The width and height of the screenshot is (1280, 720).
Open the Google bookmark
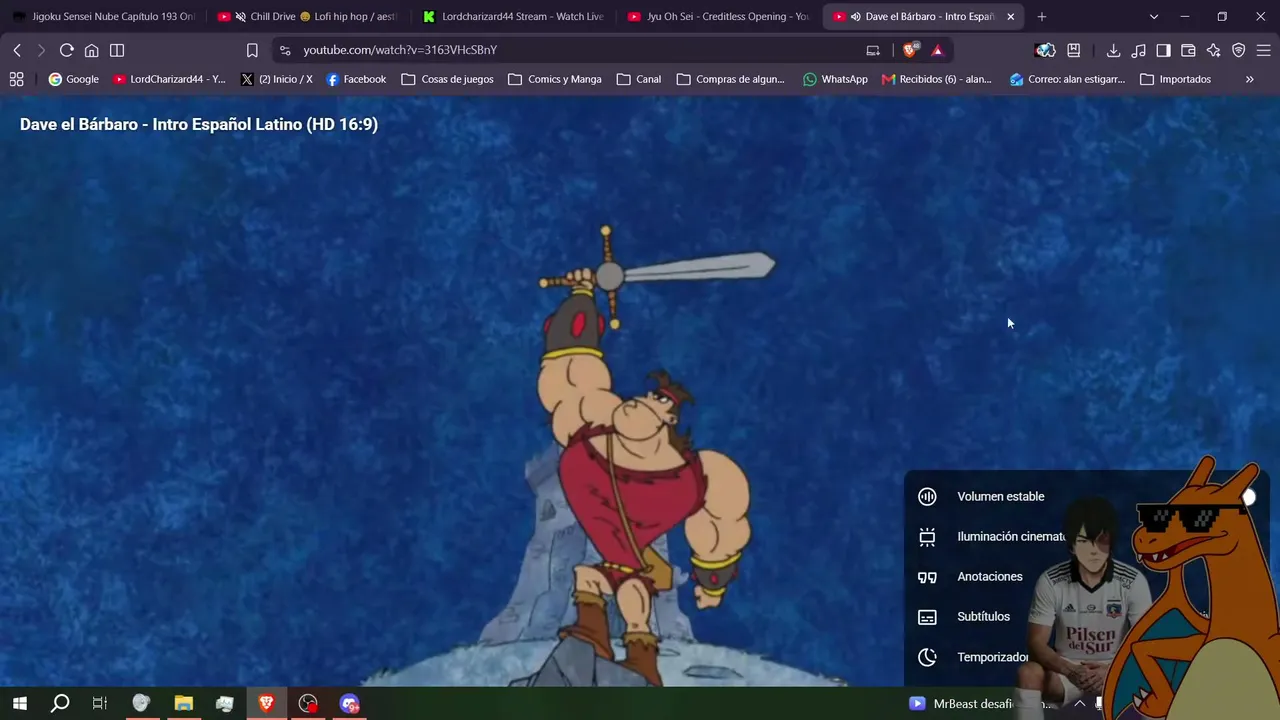[74, 79]
